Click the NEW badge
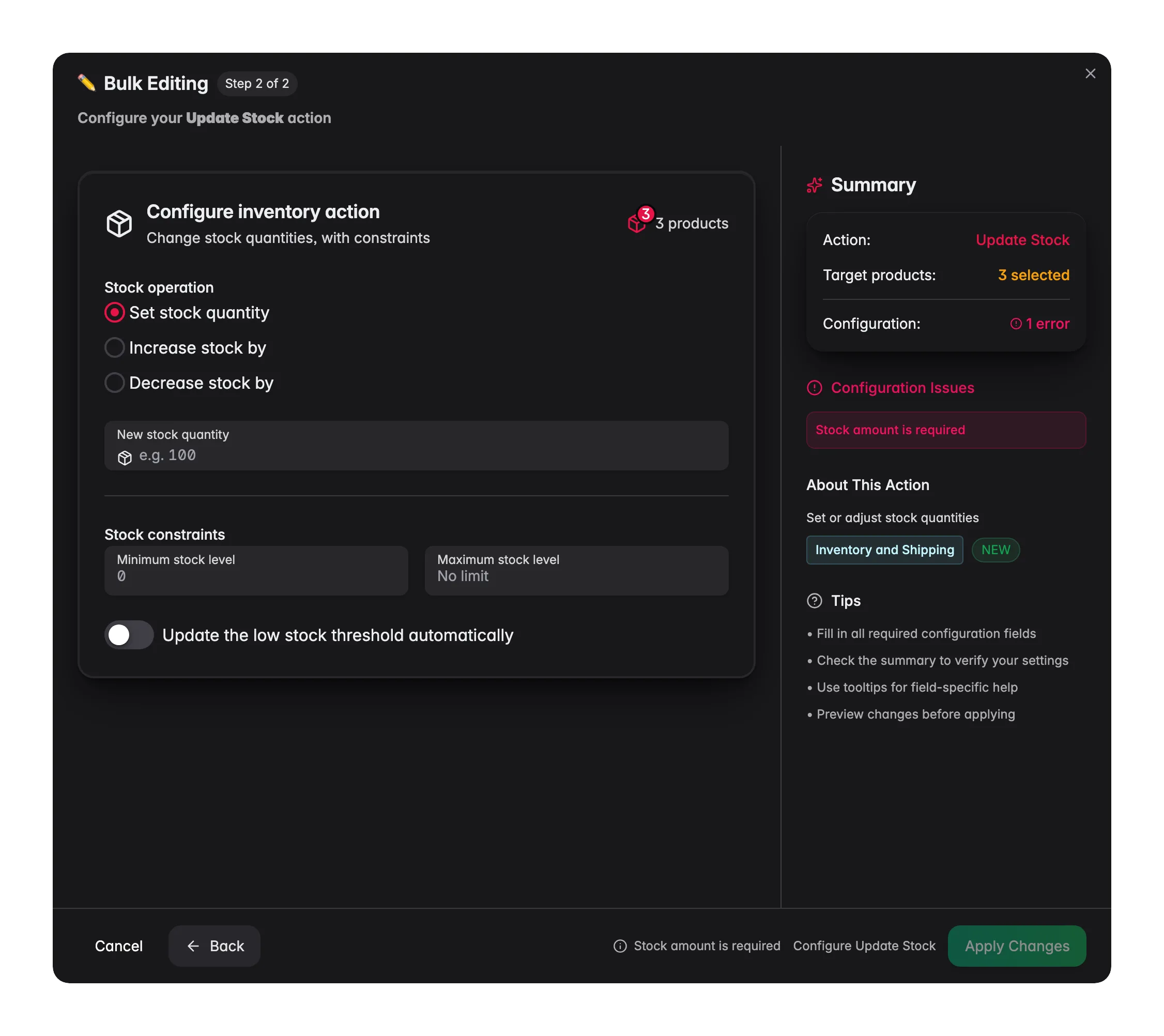The height and width of the screenshot is (1036, 1164). pyautogui.click(x=995, y=550)
